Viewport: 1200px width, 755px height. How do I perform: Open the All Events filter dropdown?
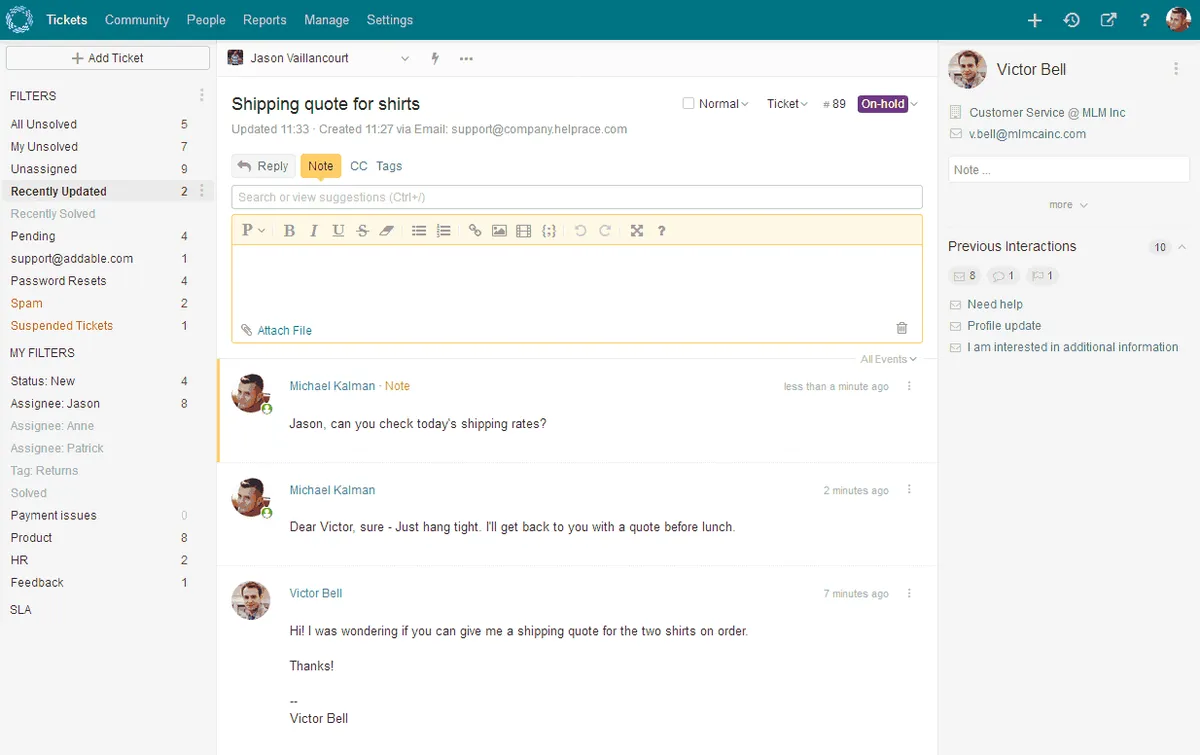click(x=888, y=359)
